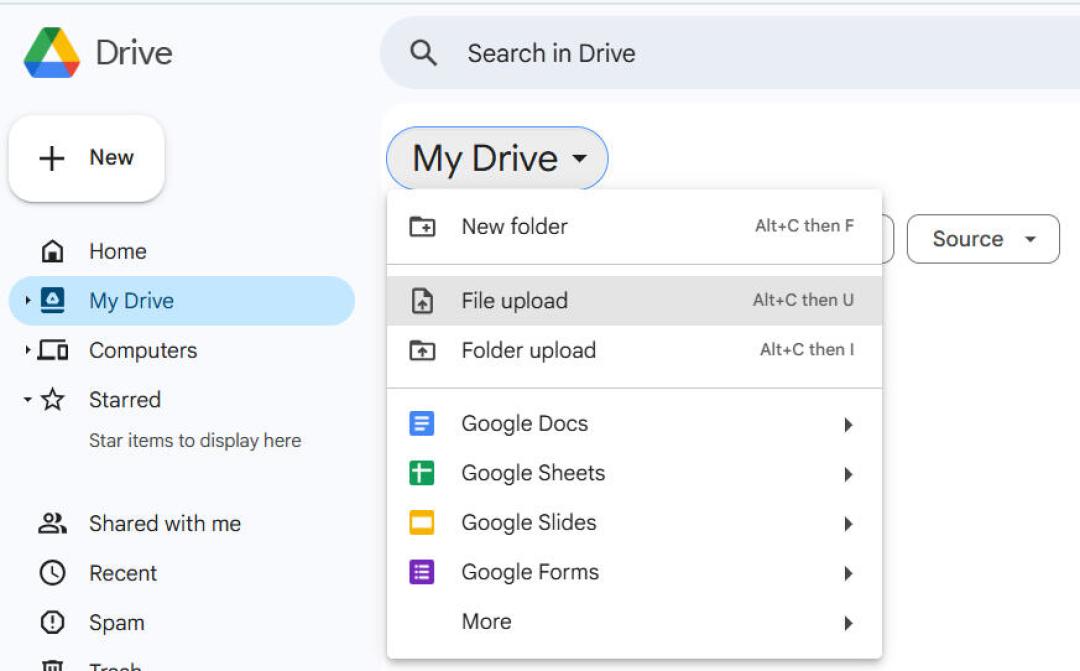Expand the Google Docs submenu arrow
Screen dimensions: 1080x671
point(849,424)
